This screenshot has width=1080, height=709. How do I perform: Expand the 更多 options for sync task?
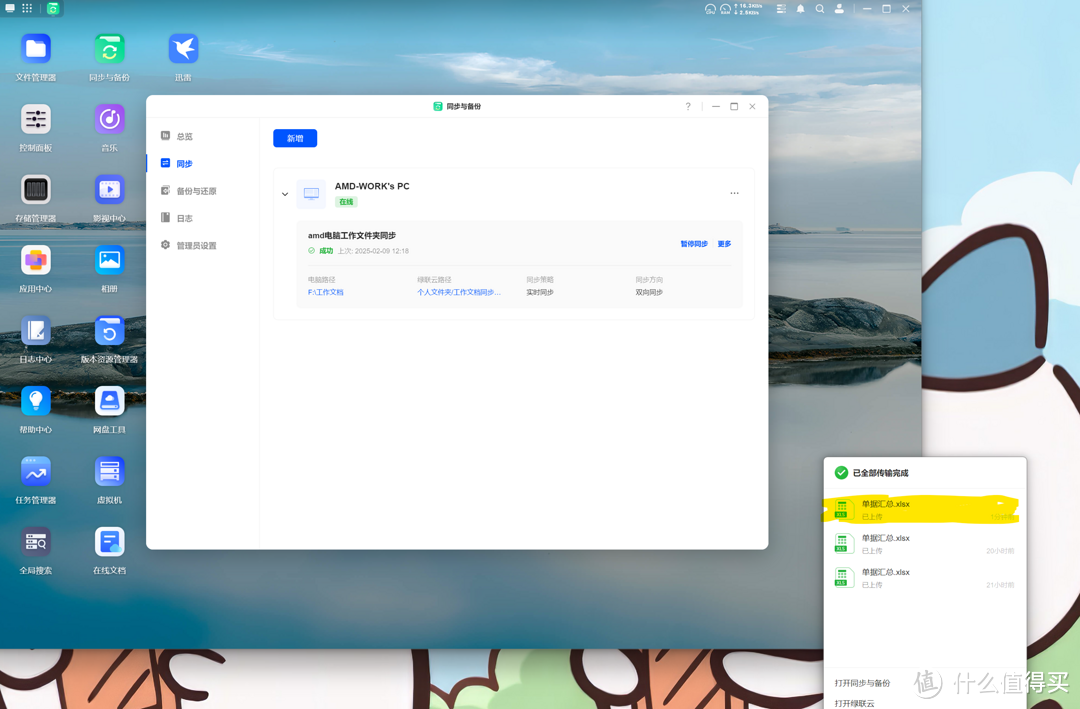click(724, 244)
